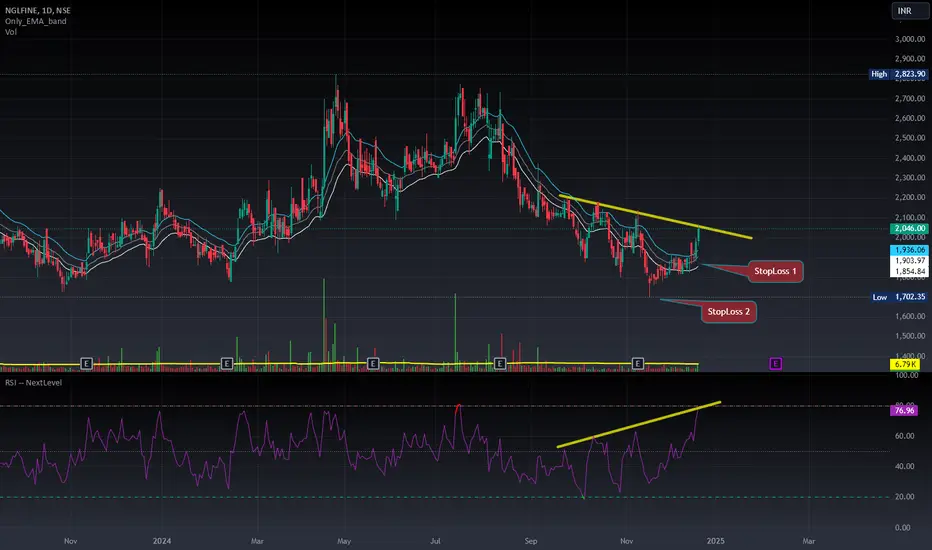Select the yellow descending trendline on price
This screenshot has width=932, height=550.
656,217
